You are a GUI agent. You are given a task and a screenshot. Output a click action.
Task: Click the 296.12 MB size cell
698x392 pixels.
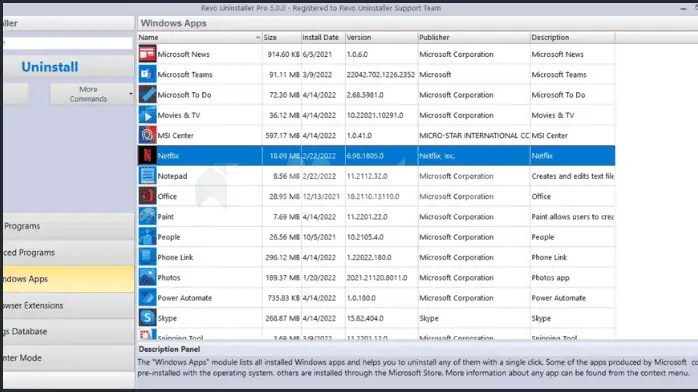coord(281,258)
